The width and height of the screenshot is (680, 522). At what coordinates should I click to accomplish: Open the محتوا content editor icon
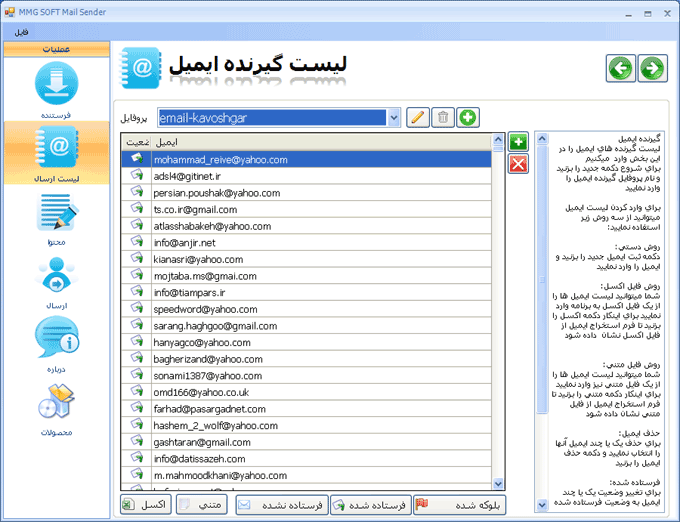57,212
